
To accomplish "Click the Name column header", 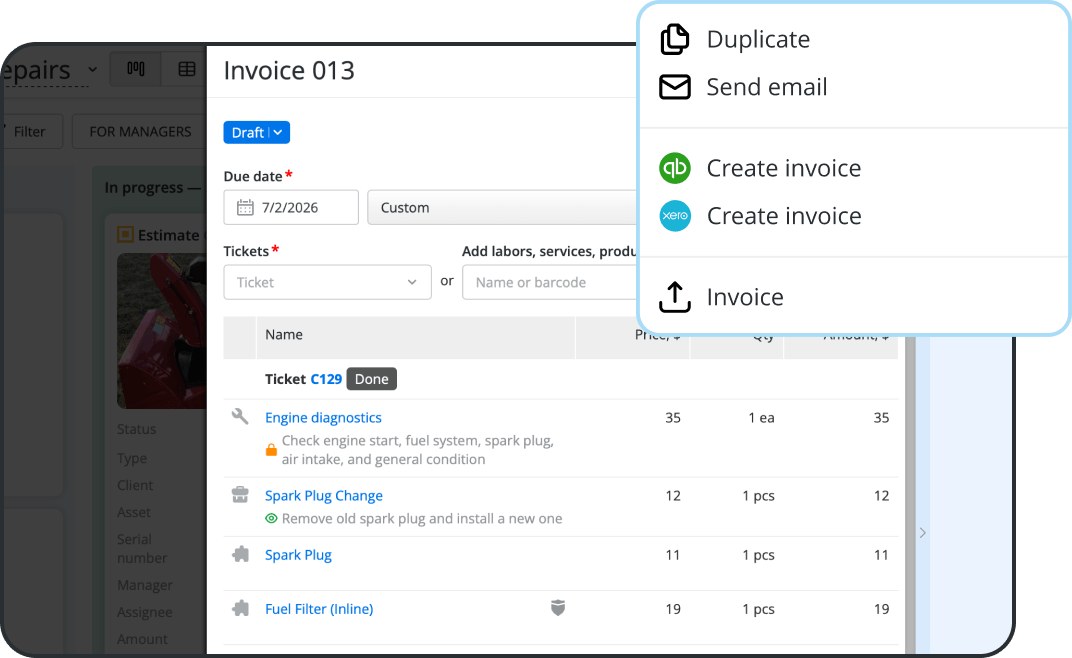I will coord(284,334).
